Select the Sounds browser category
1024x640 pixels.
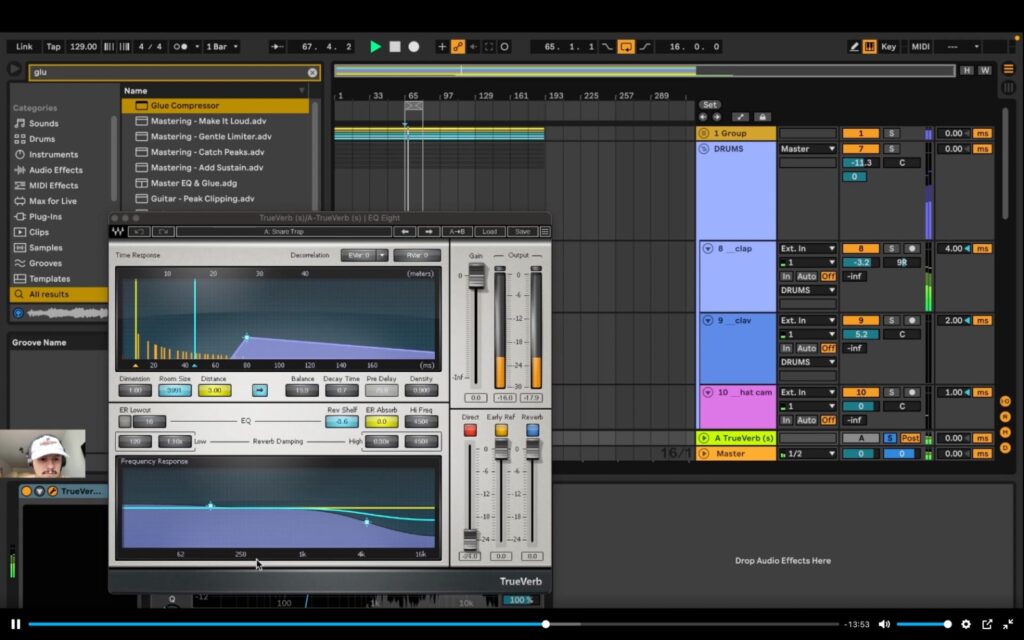(x=43, y=123)
